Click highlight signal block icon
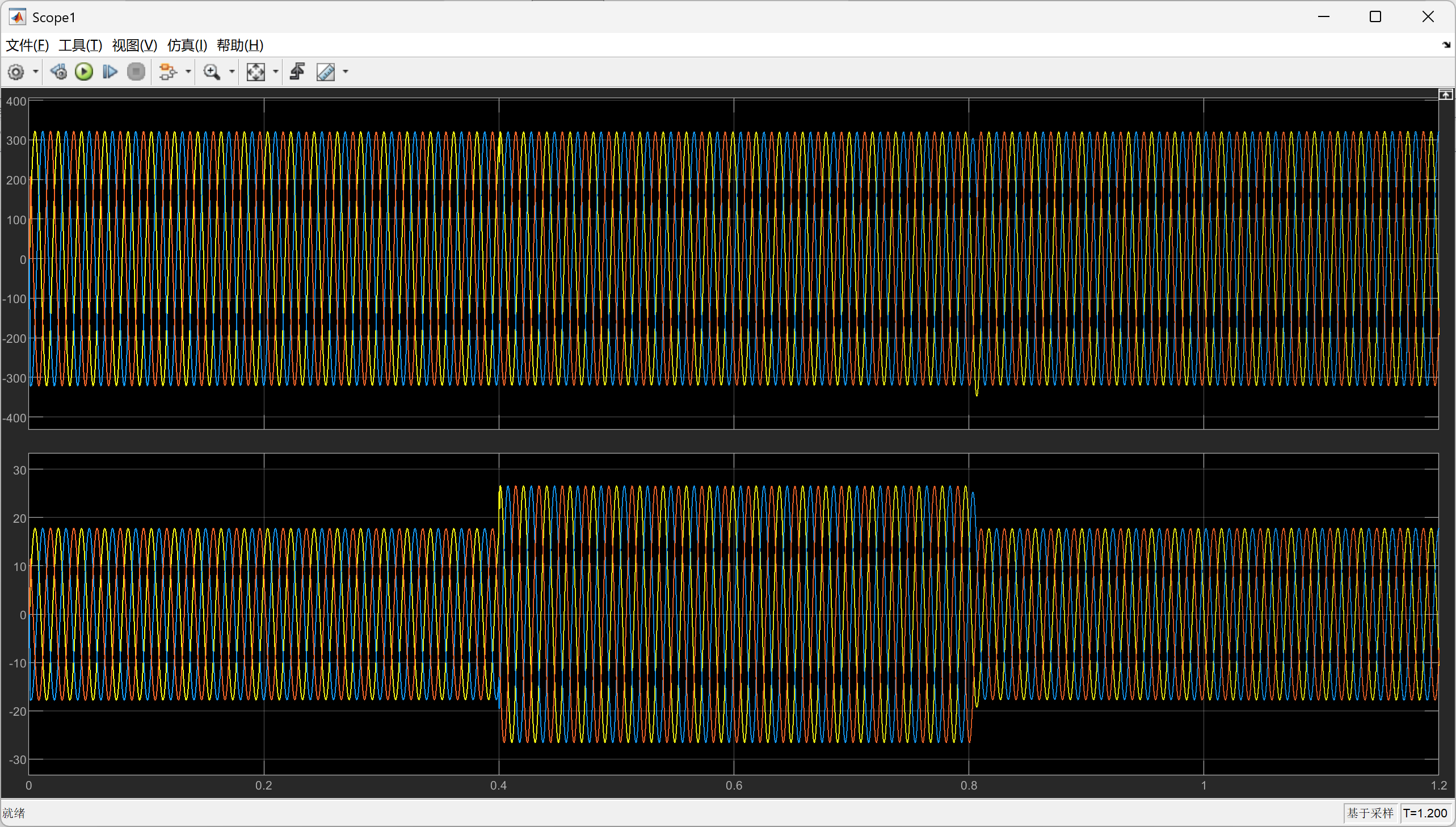This screenshot has width=1456, height=827. coord(167,72)
